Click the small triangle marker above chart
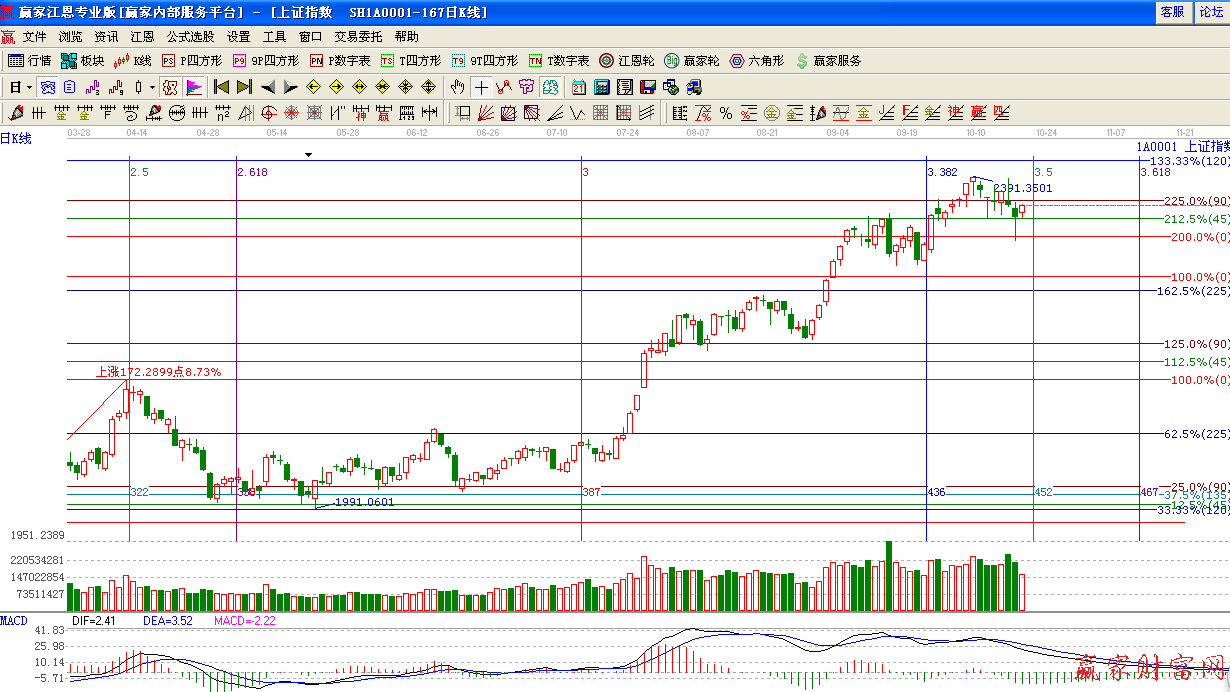Screen dimensions: 1230x692 (x=309, y=155)
